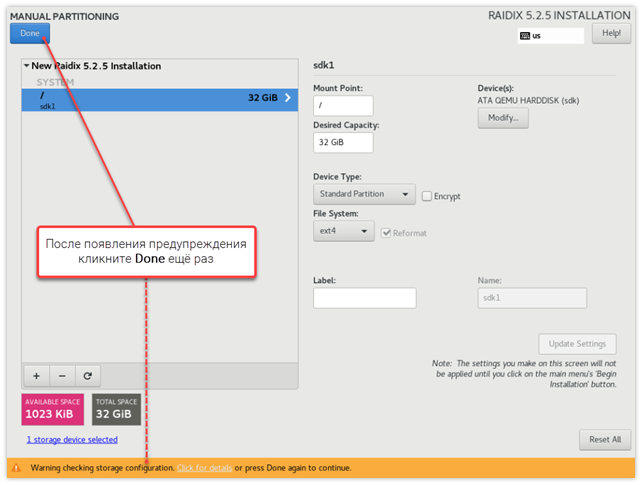642x485 pixels.
Task: Click the blue Done button
Action: [x=30, y=33]
